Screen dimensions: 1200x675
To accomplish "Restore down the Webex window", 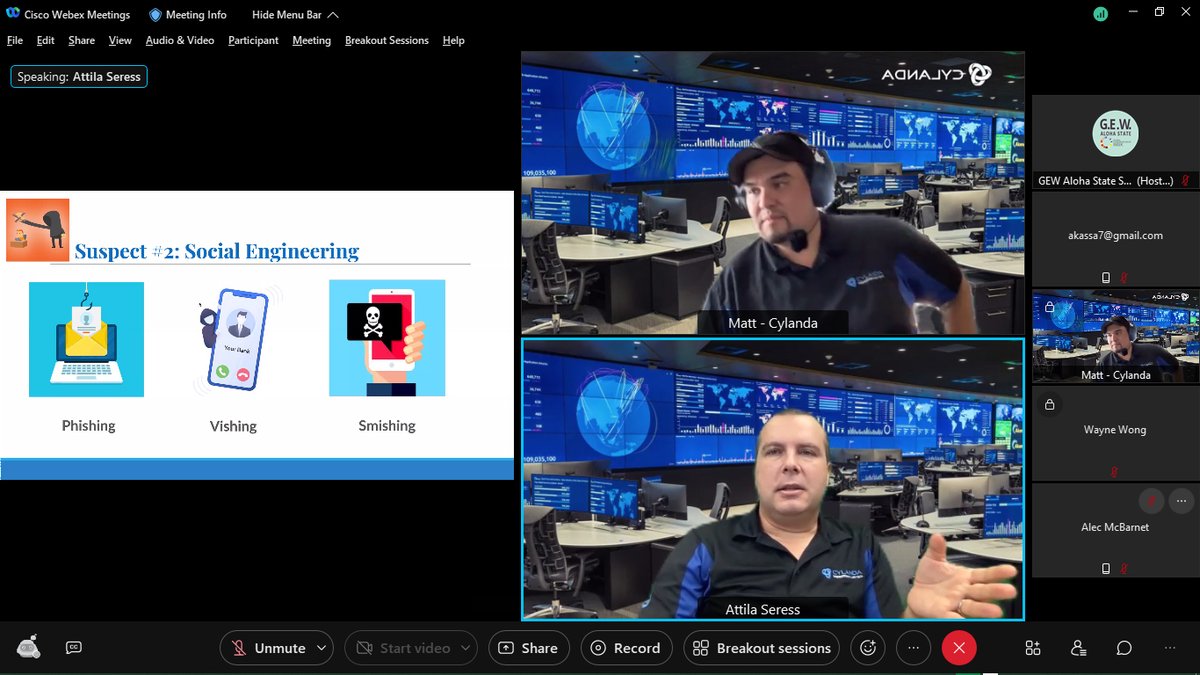I will tap(1159, 12).
